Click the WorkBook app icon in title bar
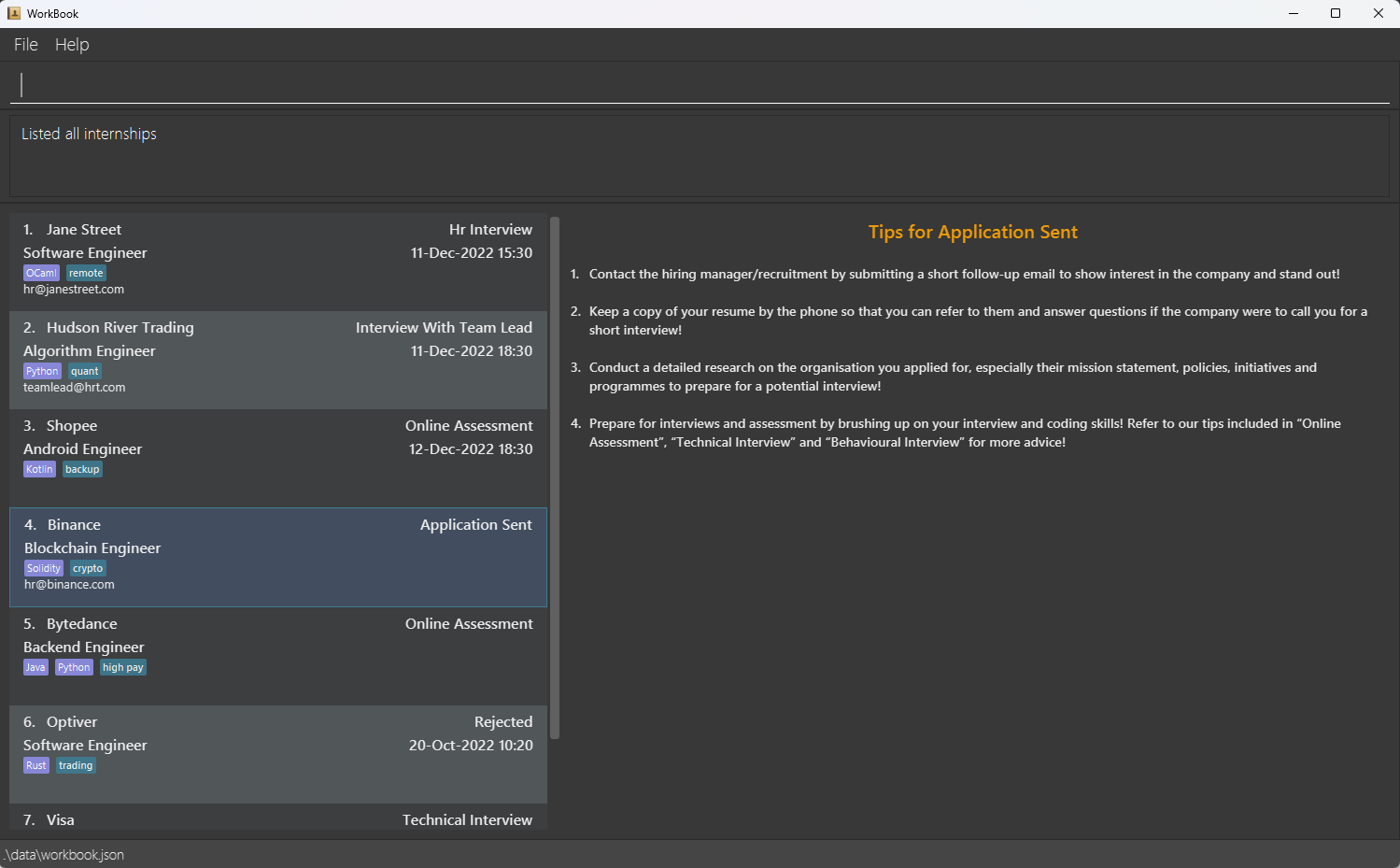 click(14, 13)
